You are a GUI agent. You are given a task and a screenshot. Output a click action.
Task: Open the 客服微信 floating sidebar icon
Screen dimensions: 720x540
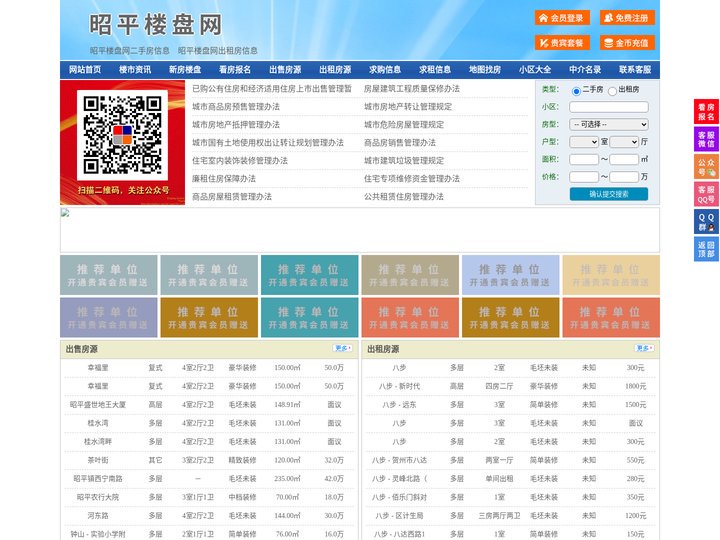[x=706, y=139]
